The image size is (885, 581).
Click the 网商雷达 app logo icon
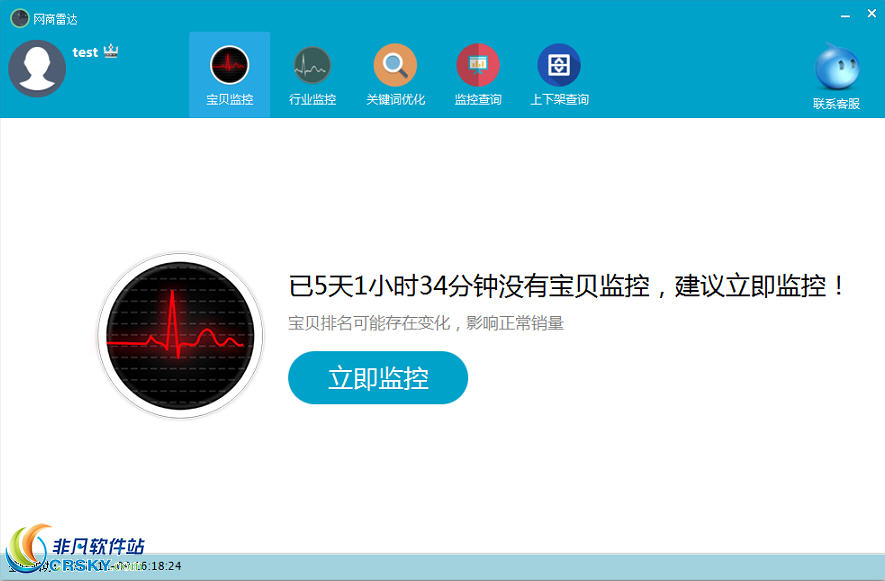point(20,18)
